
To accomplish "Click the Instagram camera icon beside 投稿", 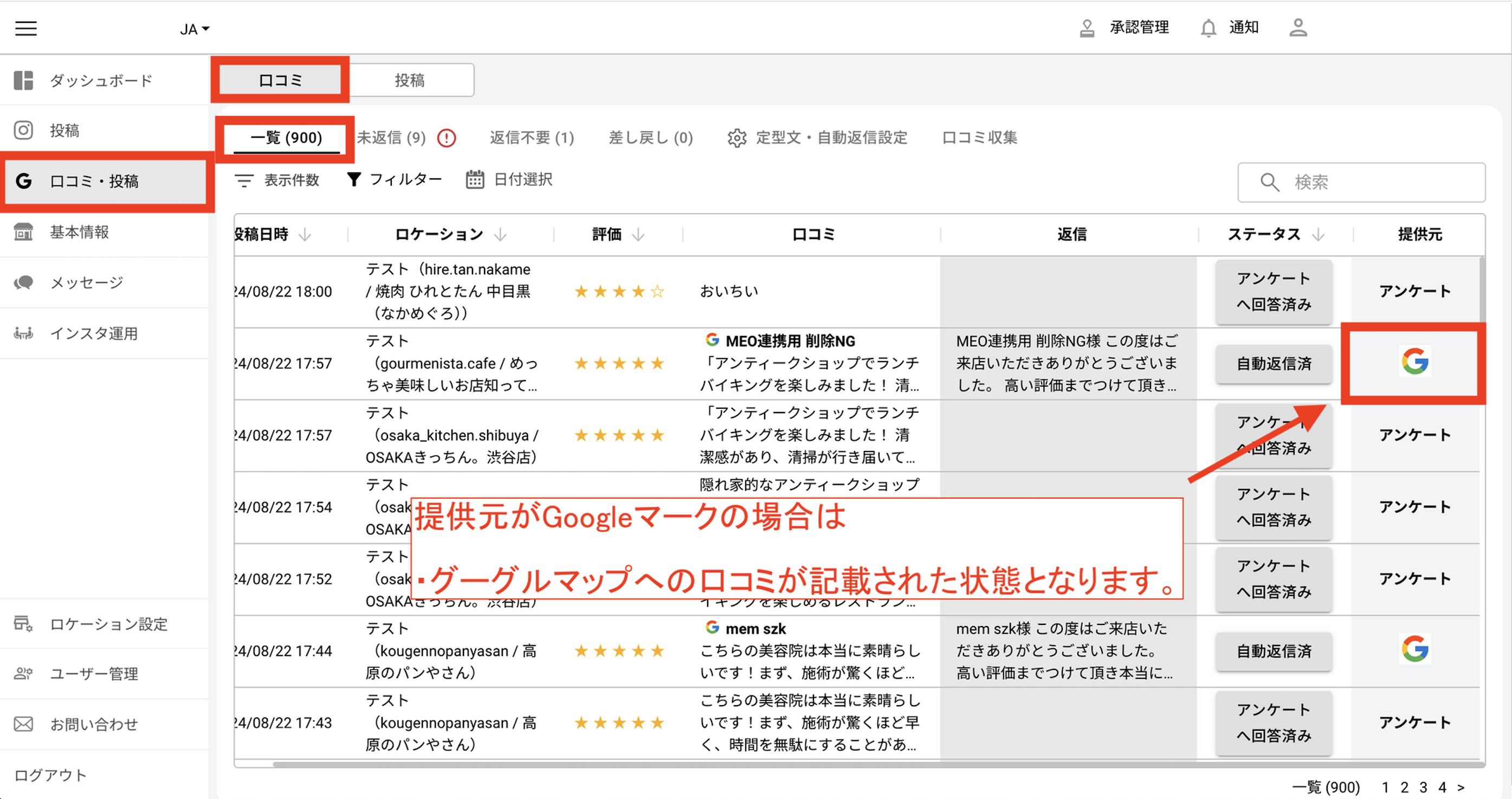I will point(23,130).
